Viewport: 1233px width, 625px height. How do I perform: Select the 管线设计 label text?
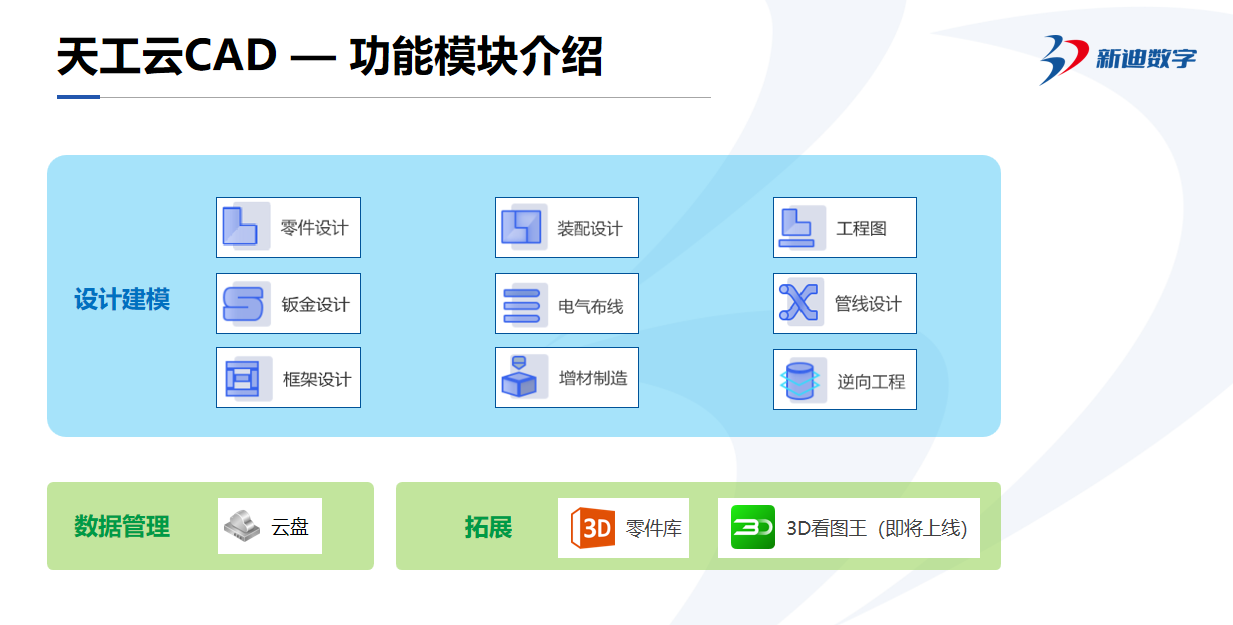(868, 304)
